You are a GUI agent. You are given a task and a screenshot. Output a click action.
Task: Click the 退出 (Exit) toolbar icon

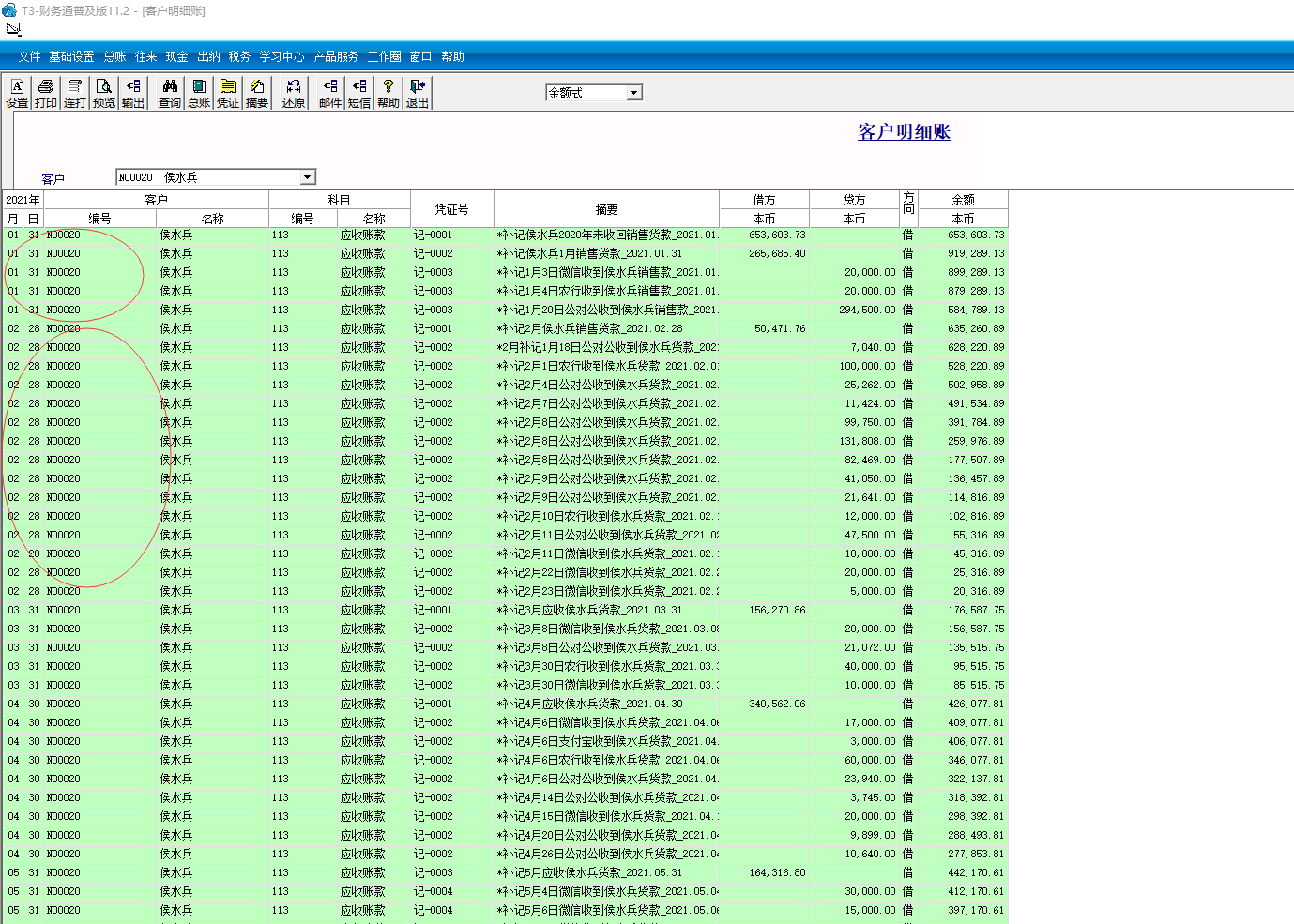(418, 93)
